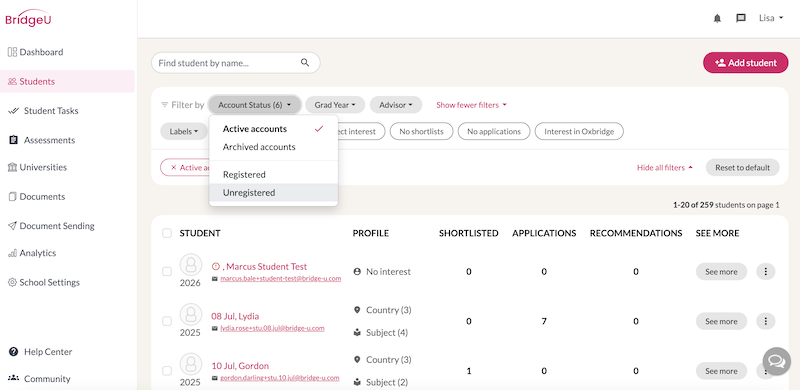Click Reset to default button
Viewport: 800px width, 390px height.
742,167
